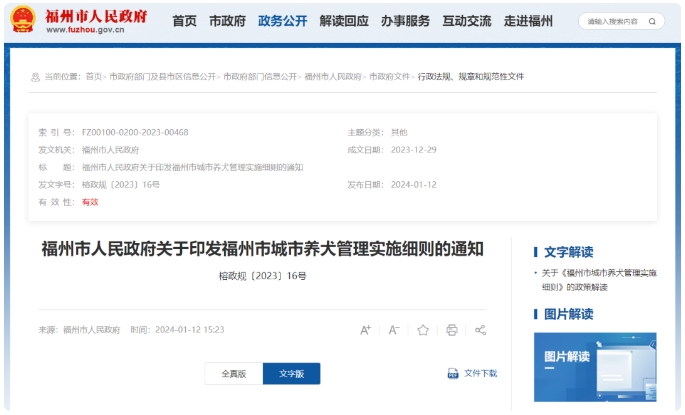Click 发文字号 value 榕政规〔2023〕16号 in info box

[x=121, y=185]
